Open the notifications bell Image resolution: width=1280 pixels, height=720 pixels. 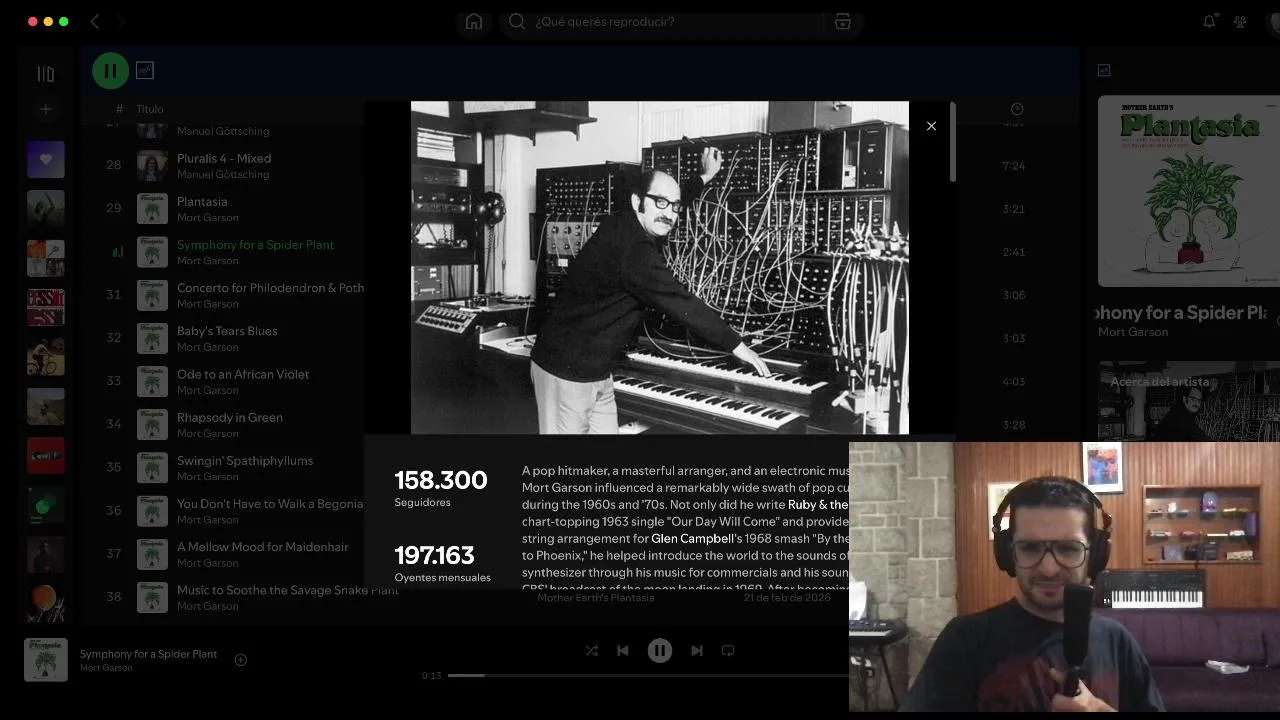coord(1209,21)
